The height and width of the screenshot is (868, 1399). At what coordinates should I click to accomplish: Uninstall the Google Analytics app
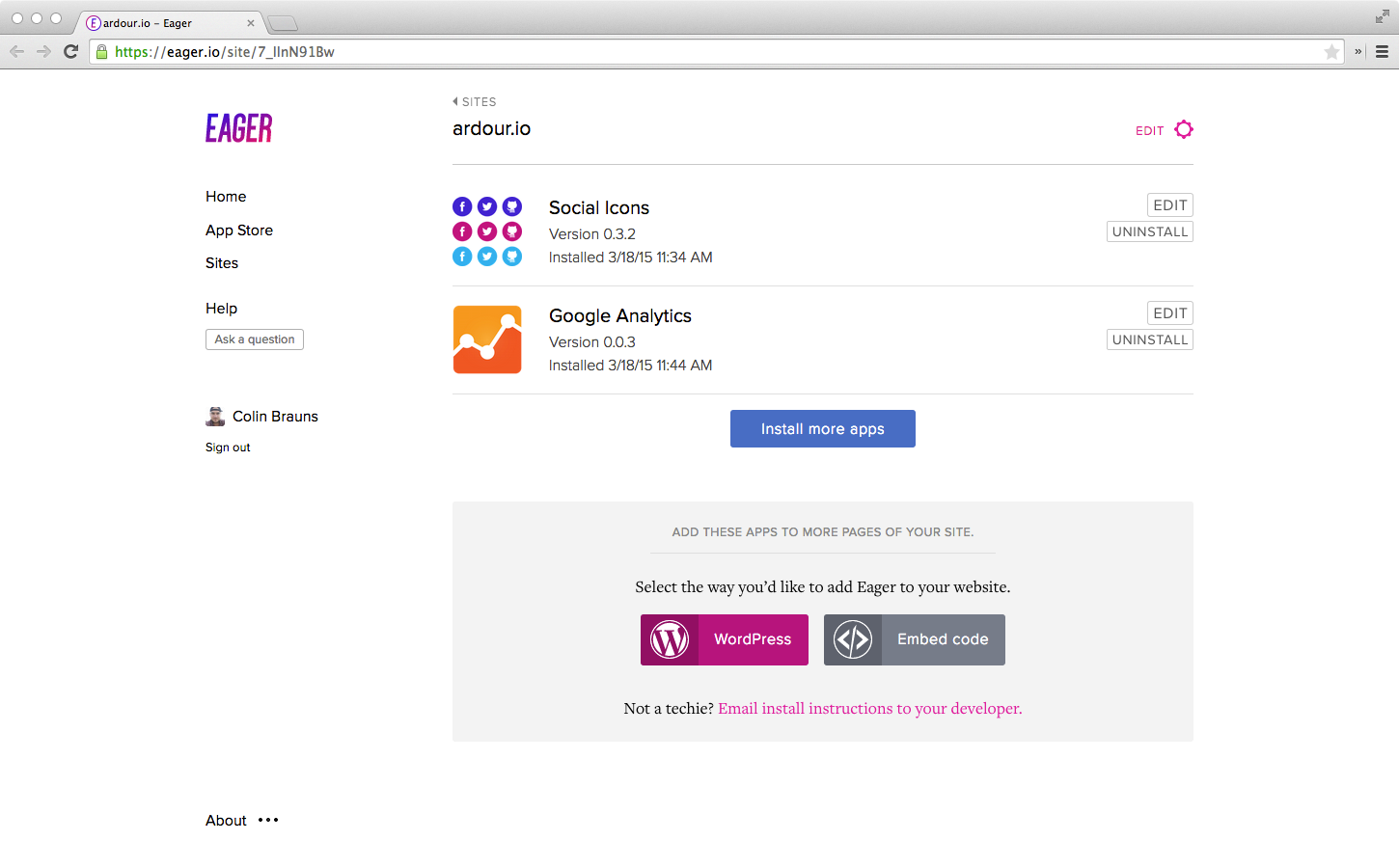pyautogui.click(x=1149, y=339)
